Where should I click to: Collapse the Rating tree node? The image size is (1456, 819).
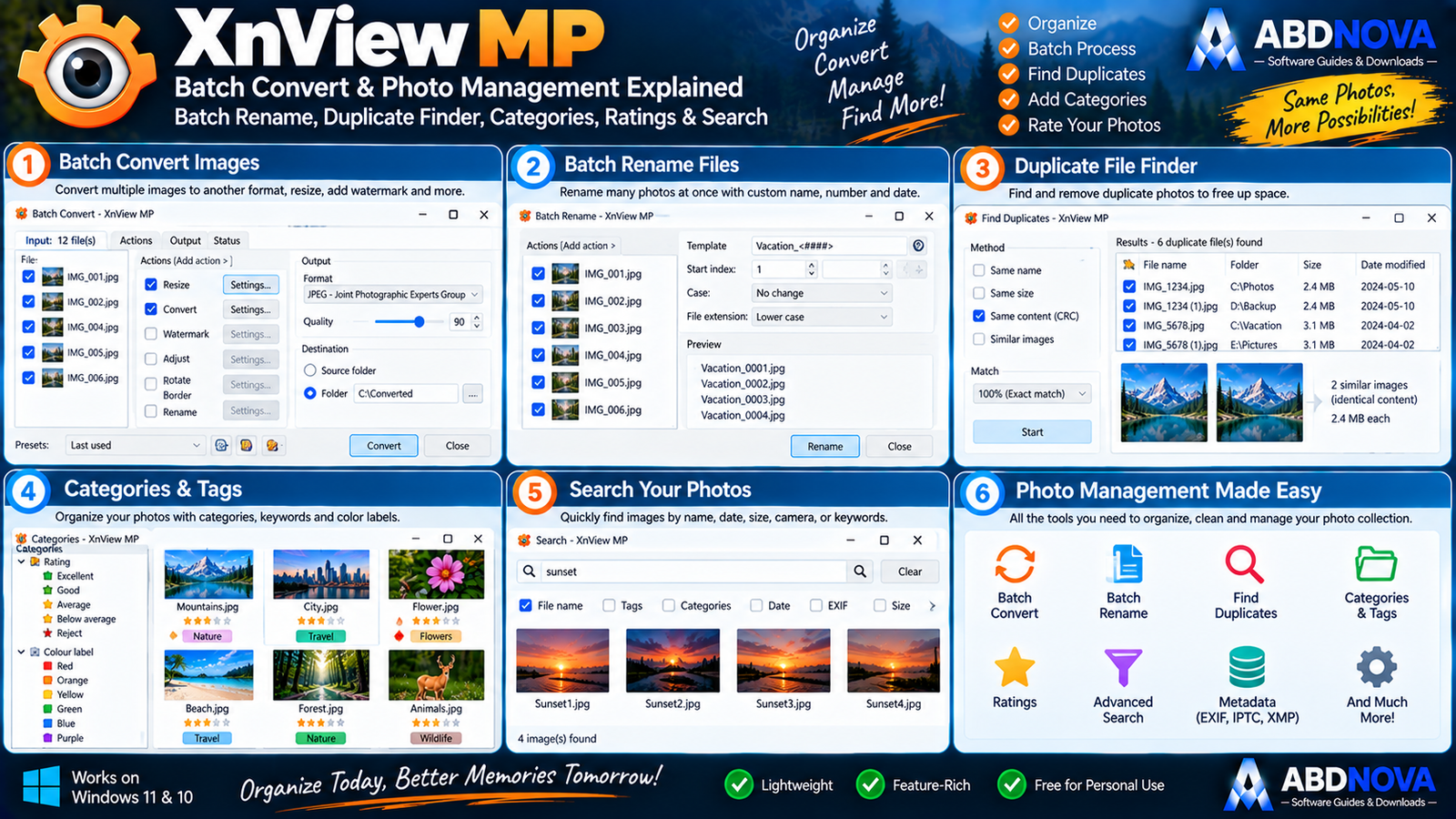[22, 561]
